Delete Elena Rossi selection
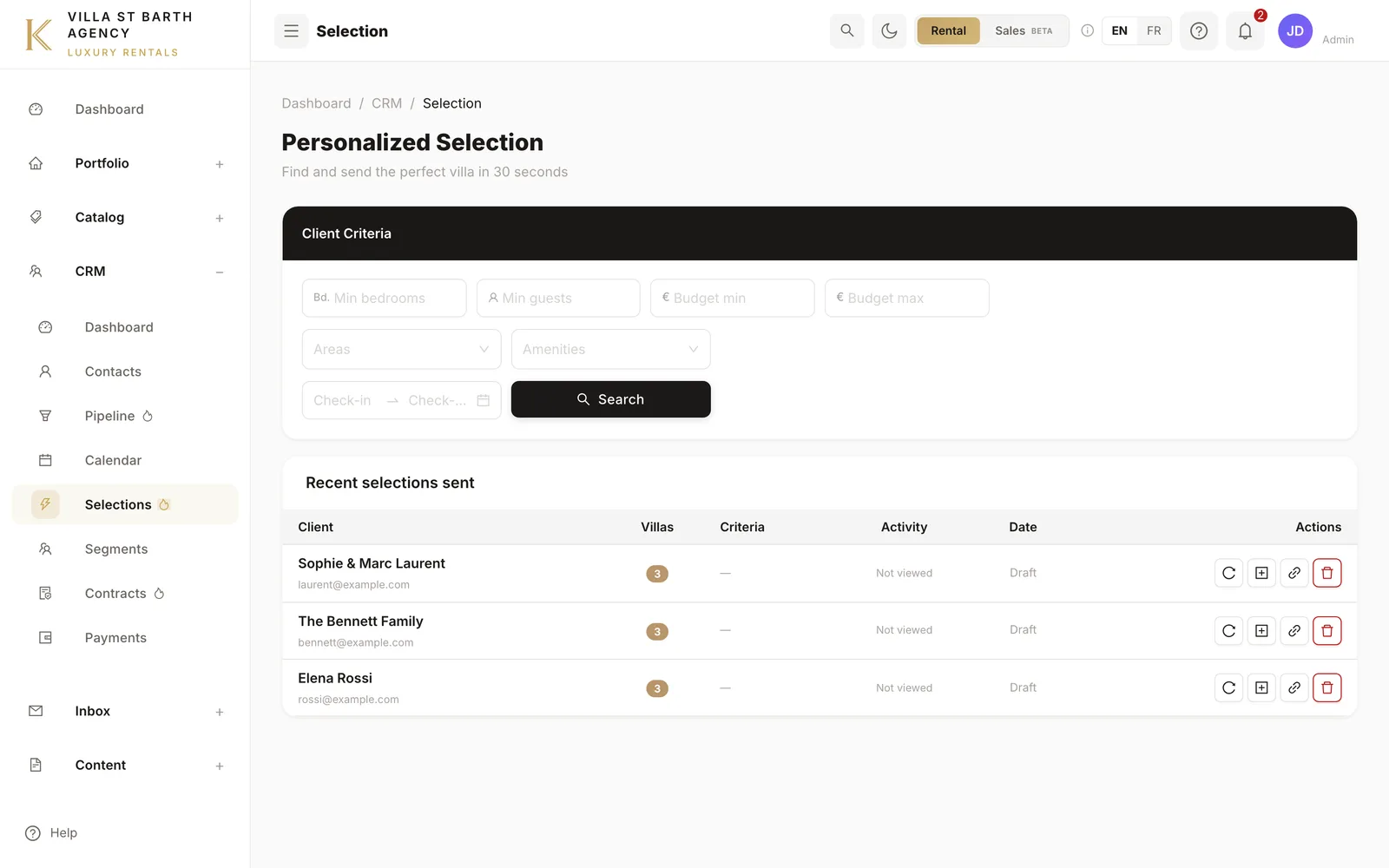 pos(1326,687)
